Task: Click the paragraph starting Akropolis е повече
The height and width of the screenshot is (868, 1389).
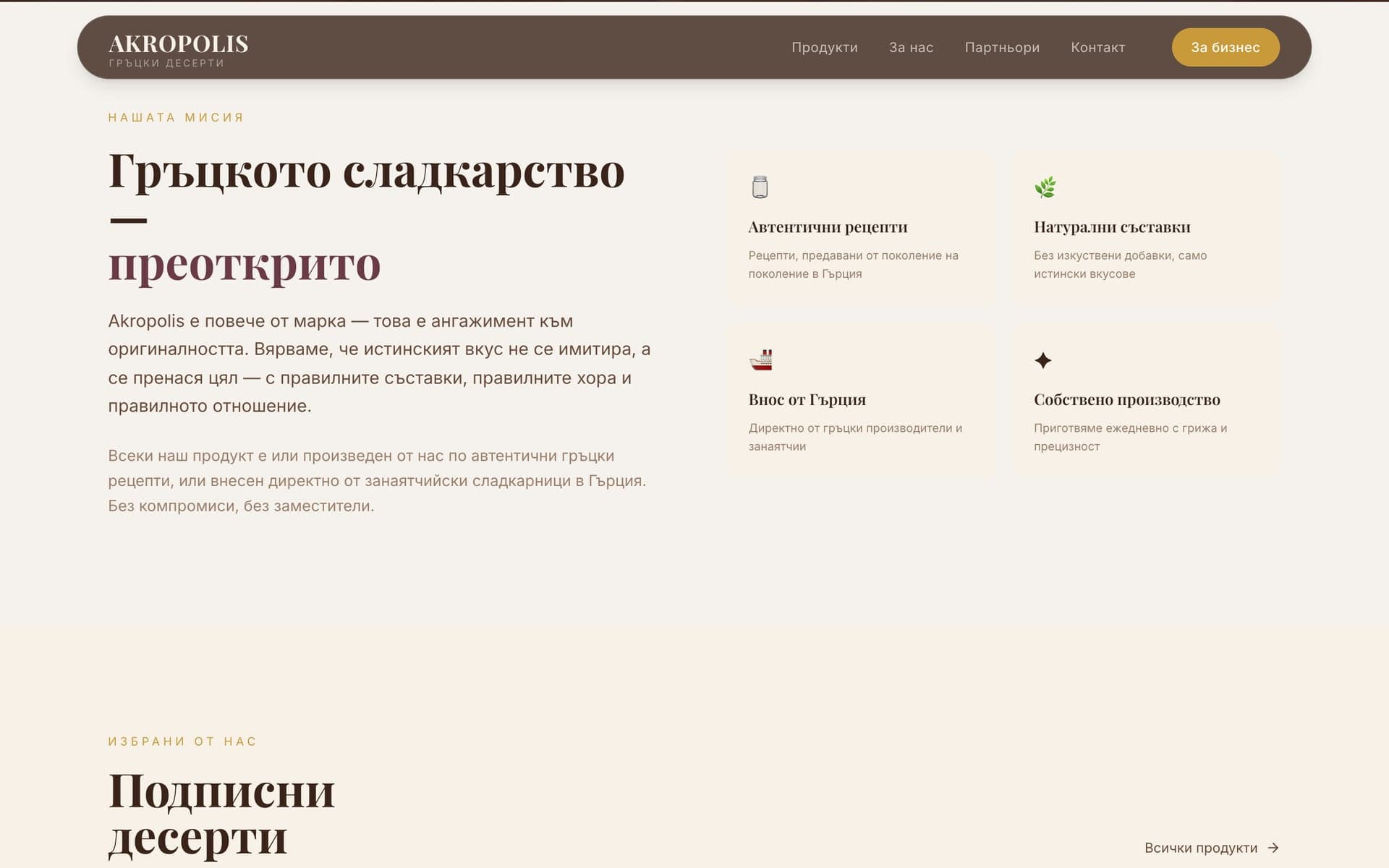Action: click(x=379, y=363)
